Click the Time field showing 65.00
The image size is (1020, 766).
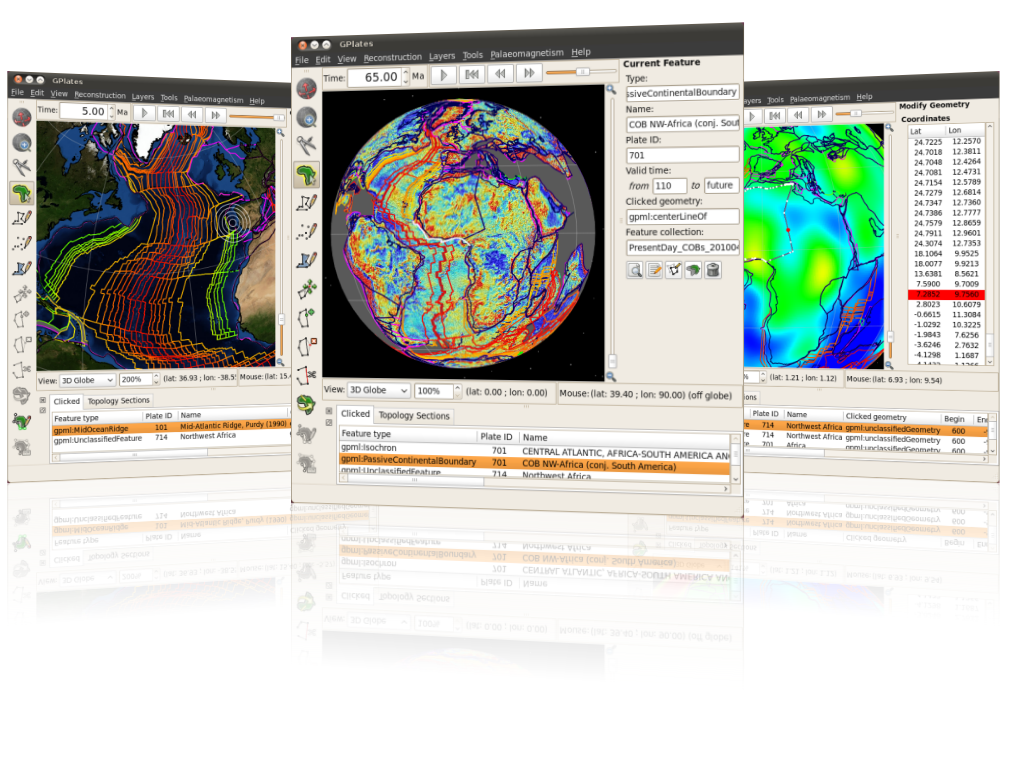click(x=374, y=77)
